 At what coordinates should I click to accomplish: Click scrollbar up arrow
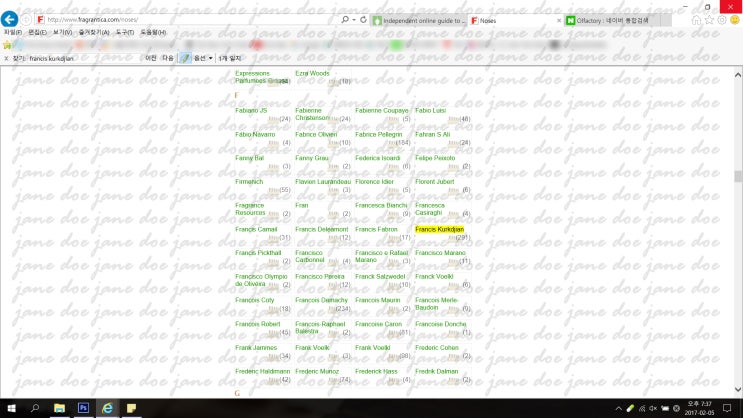click(738, 75)
